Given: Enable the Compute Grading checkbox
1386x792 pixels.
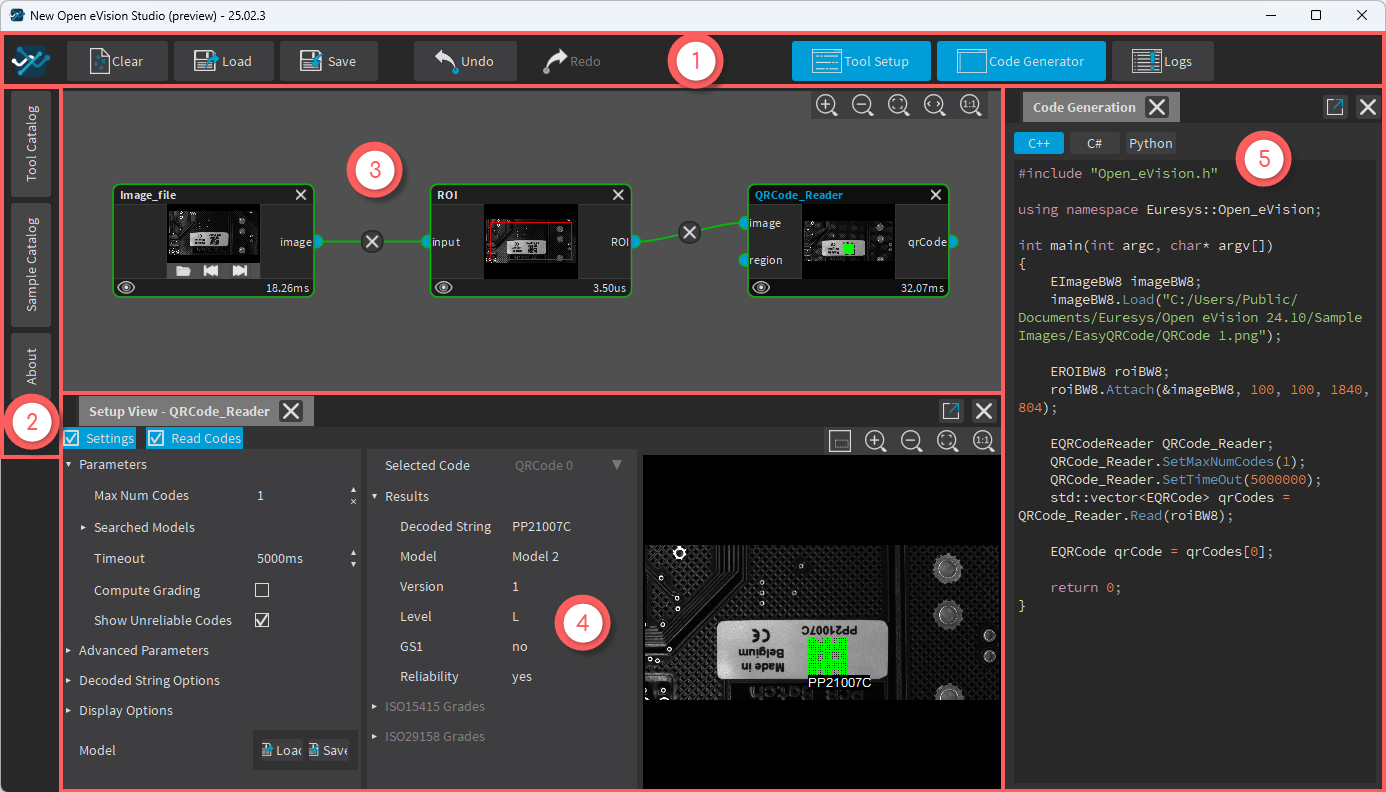Looking at the screenshot, I should tap(262, 590).
